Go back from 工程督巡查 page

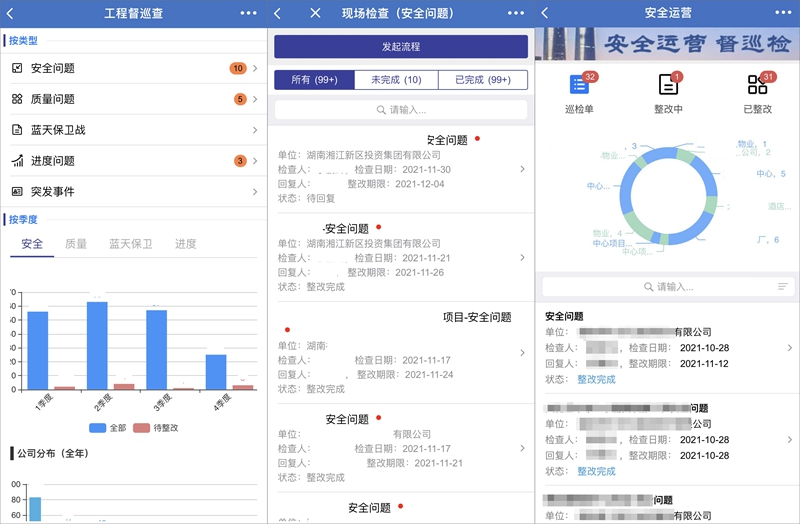coord(10,13)
